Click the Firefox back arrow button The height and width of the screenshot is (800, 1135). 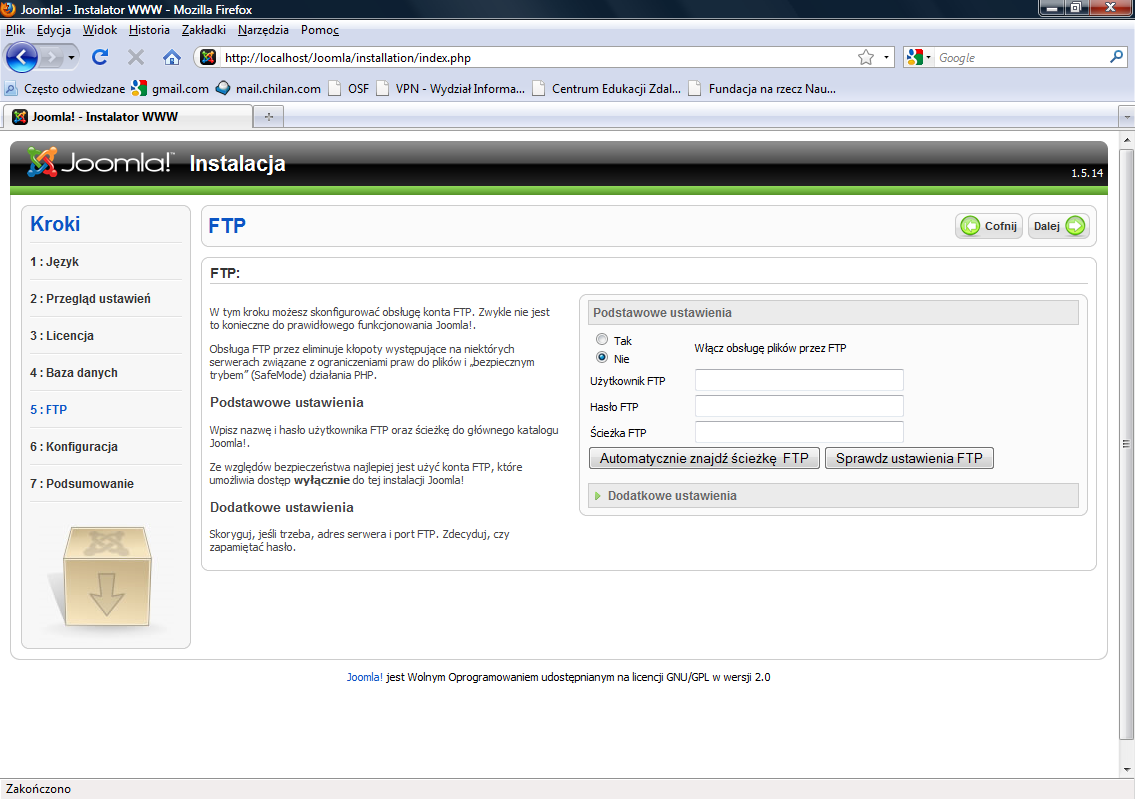(22, 57)
